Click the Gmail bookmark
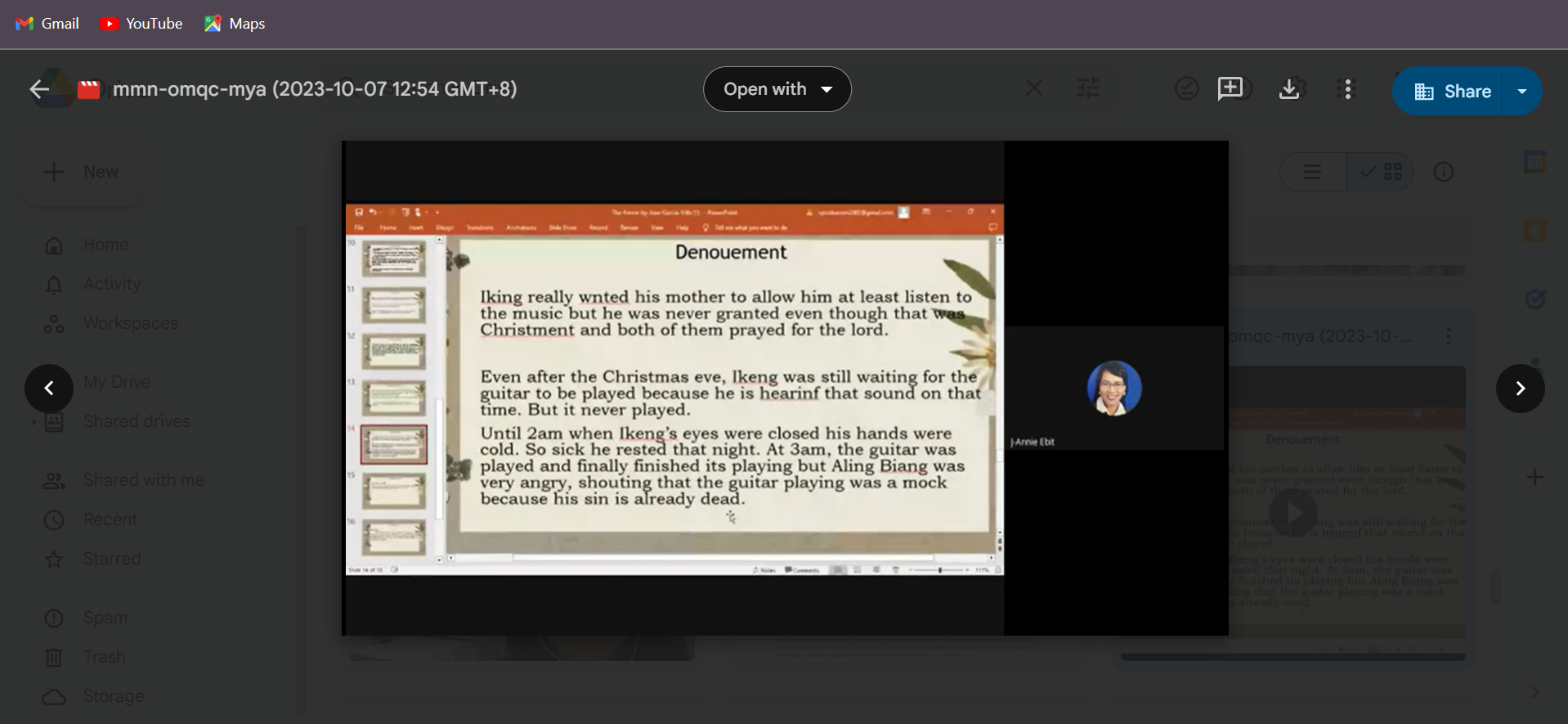 48,24
